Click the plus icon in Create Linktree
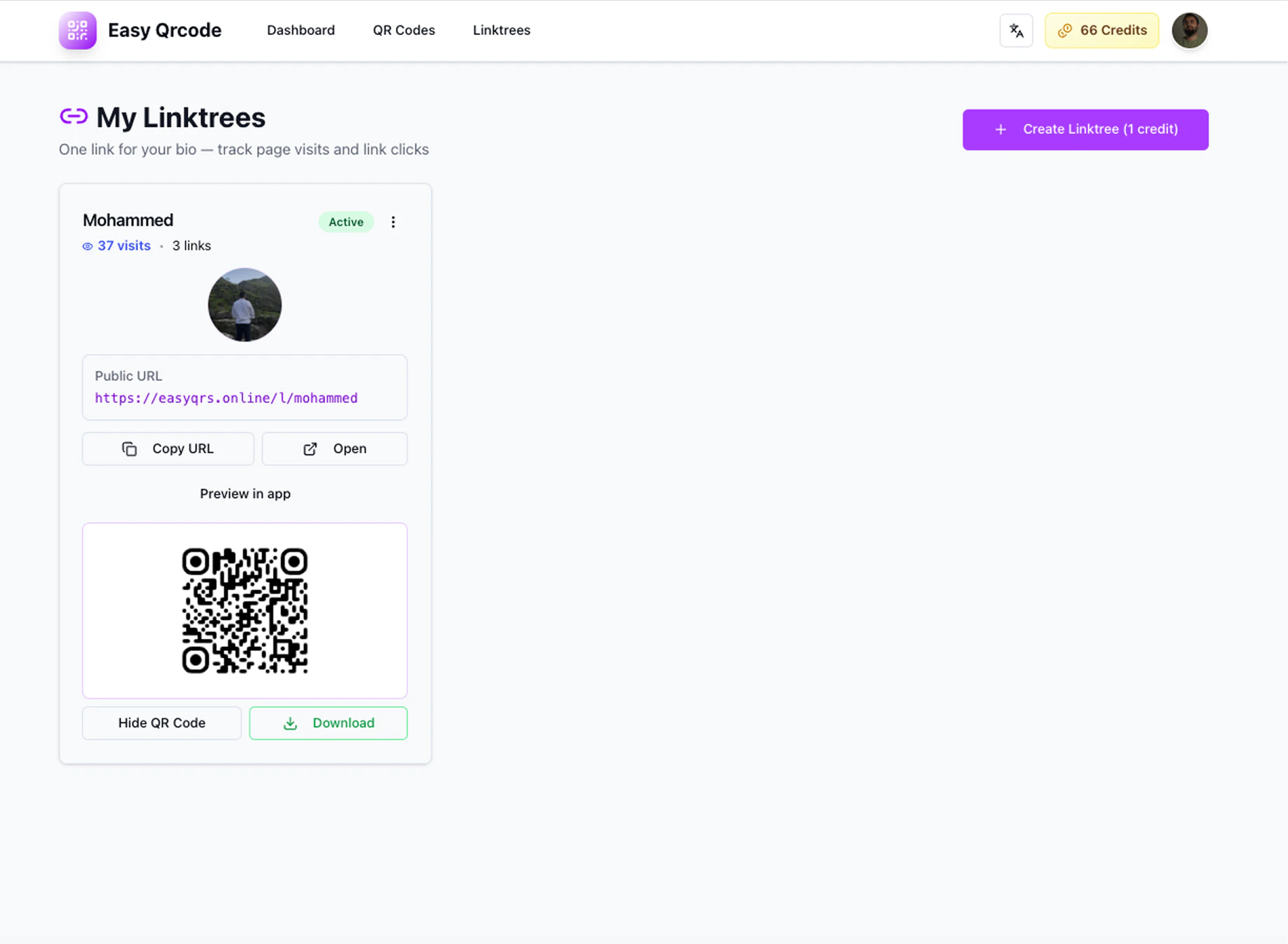1288x944 pixels. (1000, 130)
